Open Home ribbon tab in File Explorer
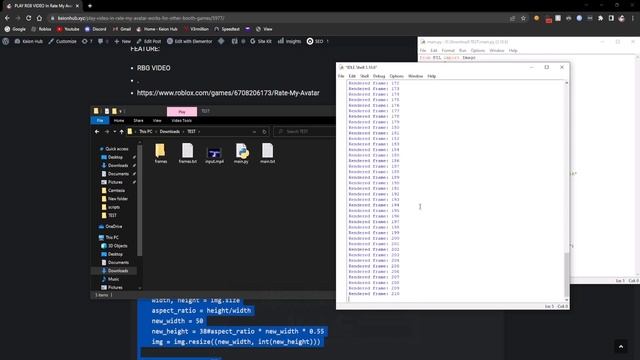The width and height of the screenshot is (640, 360). click(x=119, y=120)
